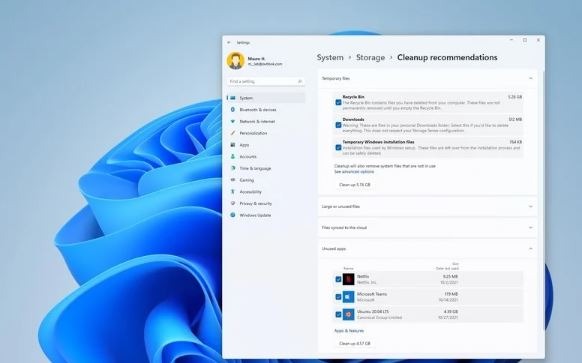Image resolution: width=582 pixels, height=363 pixels.
Task: Click the Microsoft Teams app icon
Action: pyautogui.click(x=349, y=297)
